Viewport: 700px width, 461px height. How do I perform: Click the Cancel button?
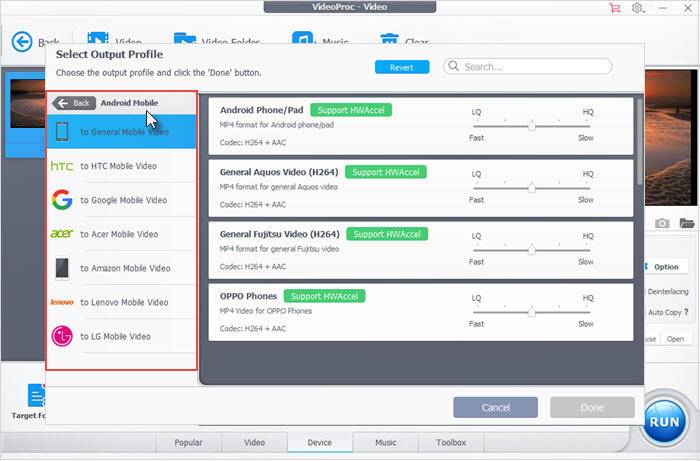[x=496, y=407]
